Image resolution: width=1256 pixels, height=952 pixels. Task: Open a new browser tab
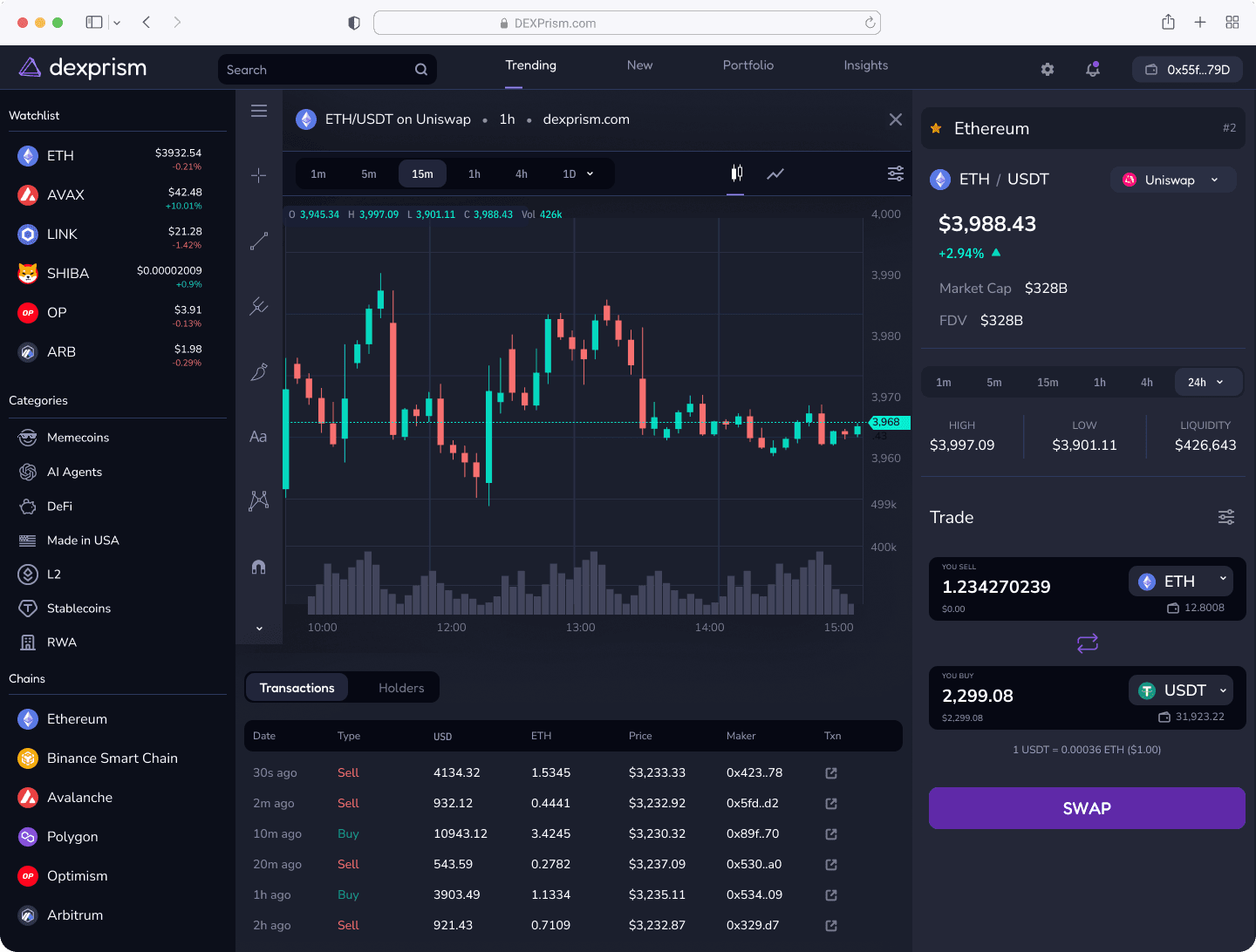pyautogui.click(x=1200, y=23)
